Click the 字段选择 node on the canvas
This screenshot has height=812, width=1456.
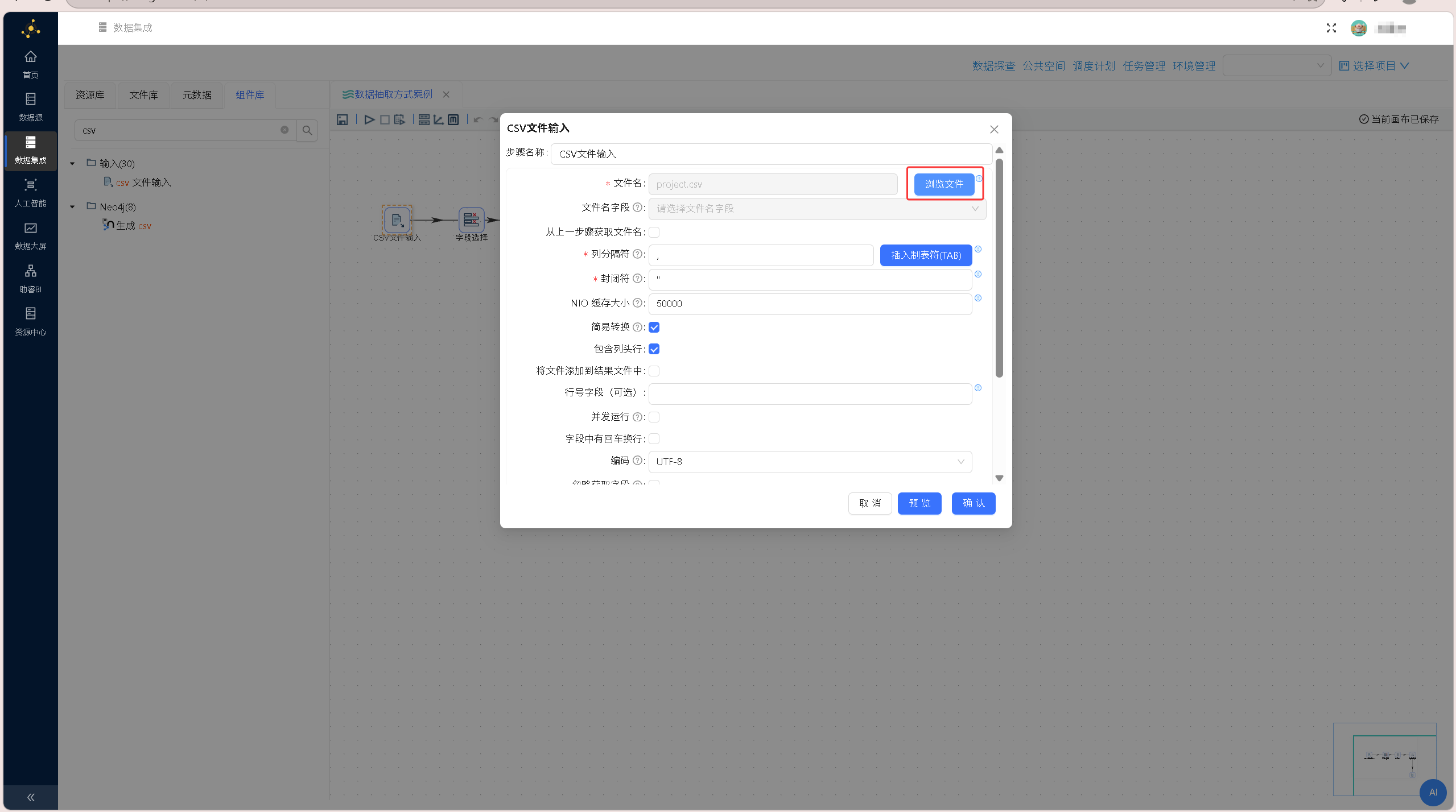click(x=471, y=220)
